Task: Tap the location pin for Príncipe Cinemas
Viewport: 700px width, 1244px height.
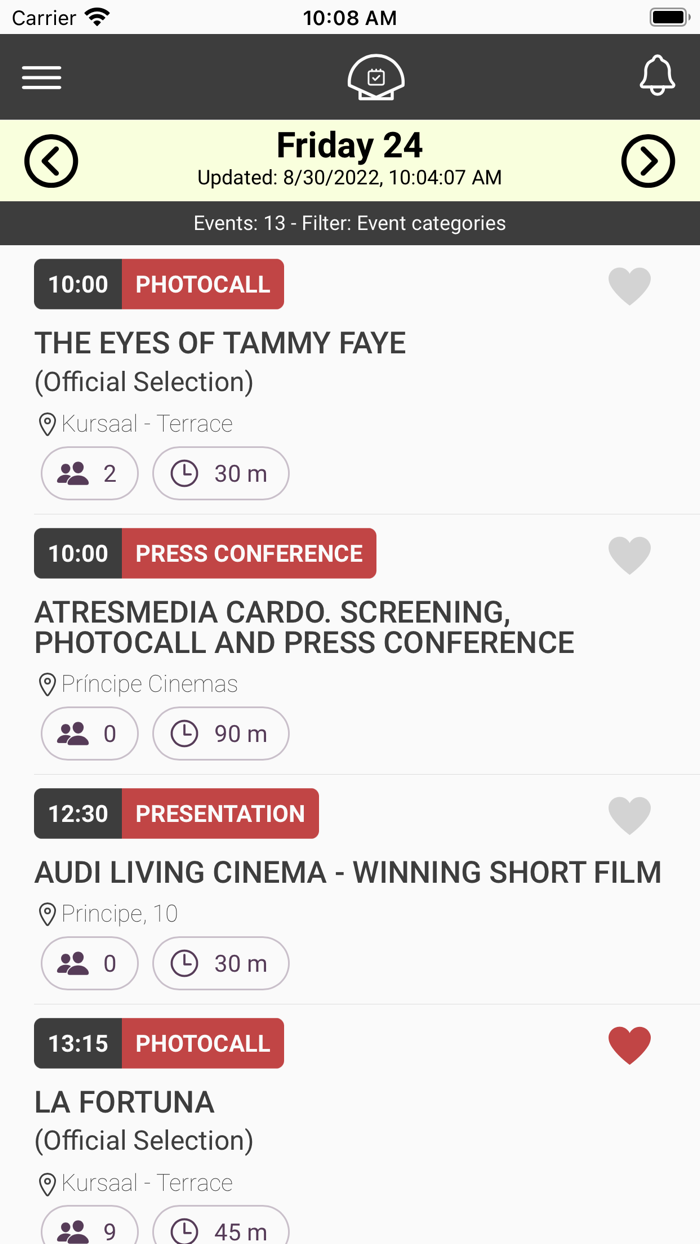Action: [47, 684]
